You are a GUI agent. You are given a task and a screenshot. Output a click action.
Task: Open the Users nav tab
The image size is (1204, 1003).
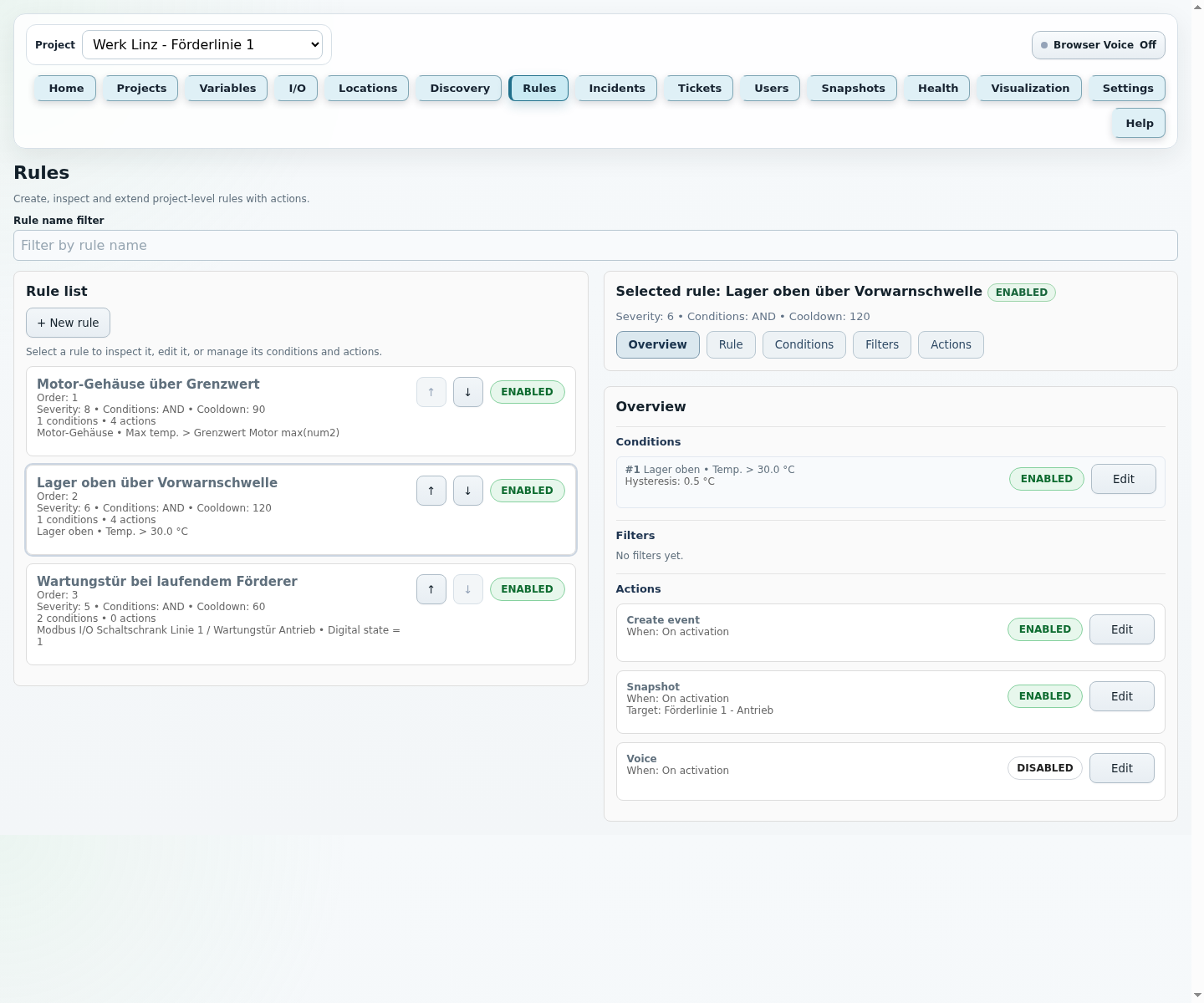point(771,88)
